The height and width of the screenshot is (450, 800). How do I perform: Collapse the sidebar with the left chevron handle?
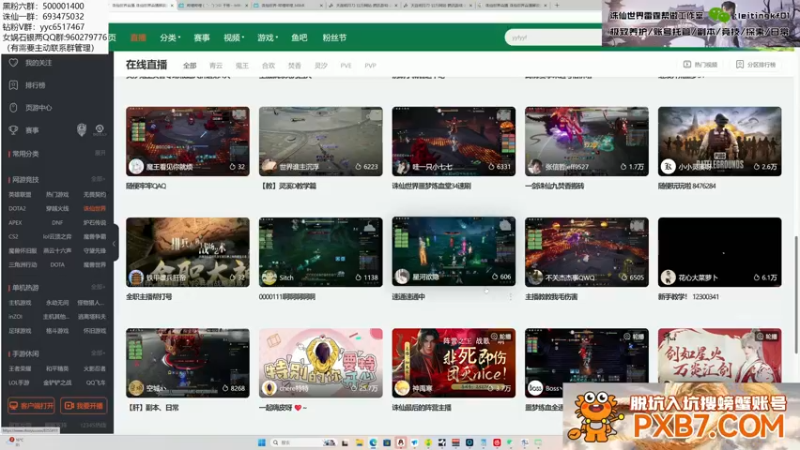pos(114,243)
